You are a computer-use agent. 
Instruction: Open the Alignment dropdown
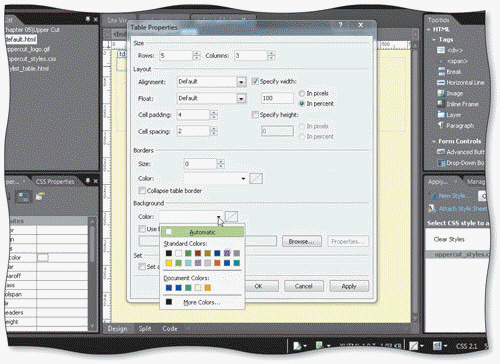click(241, 82)
